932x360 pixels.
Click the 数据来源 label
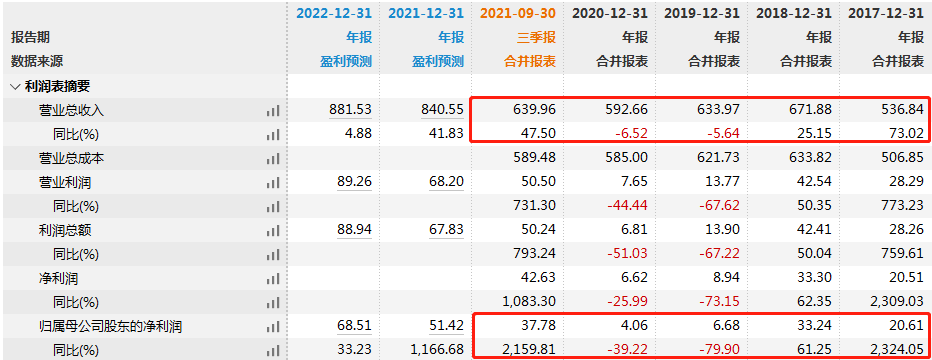tap(36, 61)
